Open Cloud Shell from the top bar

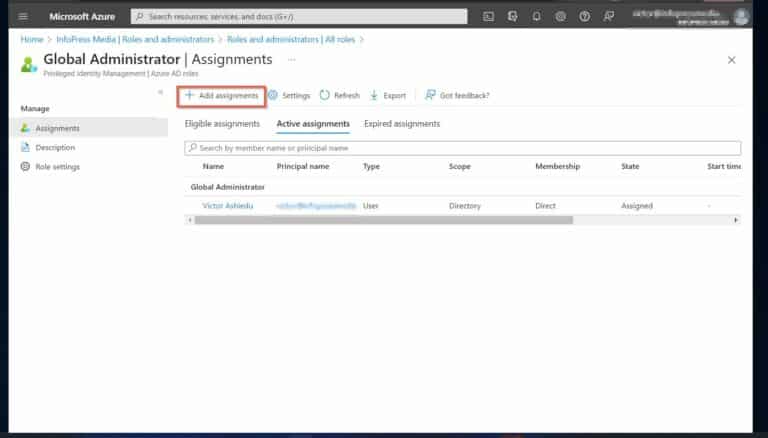click(x=488, y=17)
